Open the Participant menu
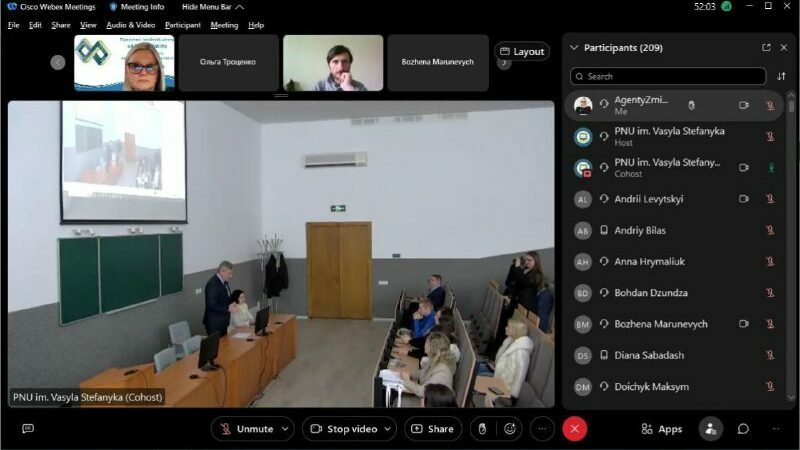This screenshot has width=800, height=450. tap(182, 25)
